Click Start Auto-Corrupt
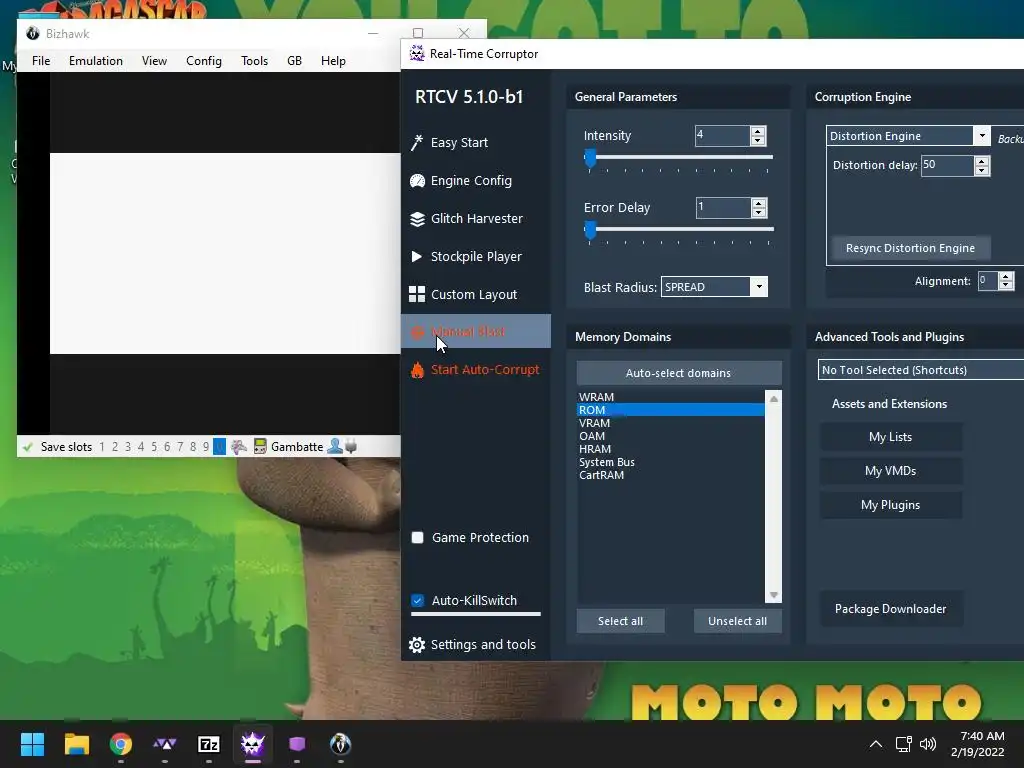 (475, 369)
